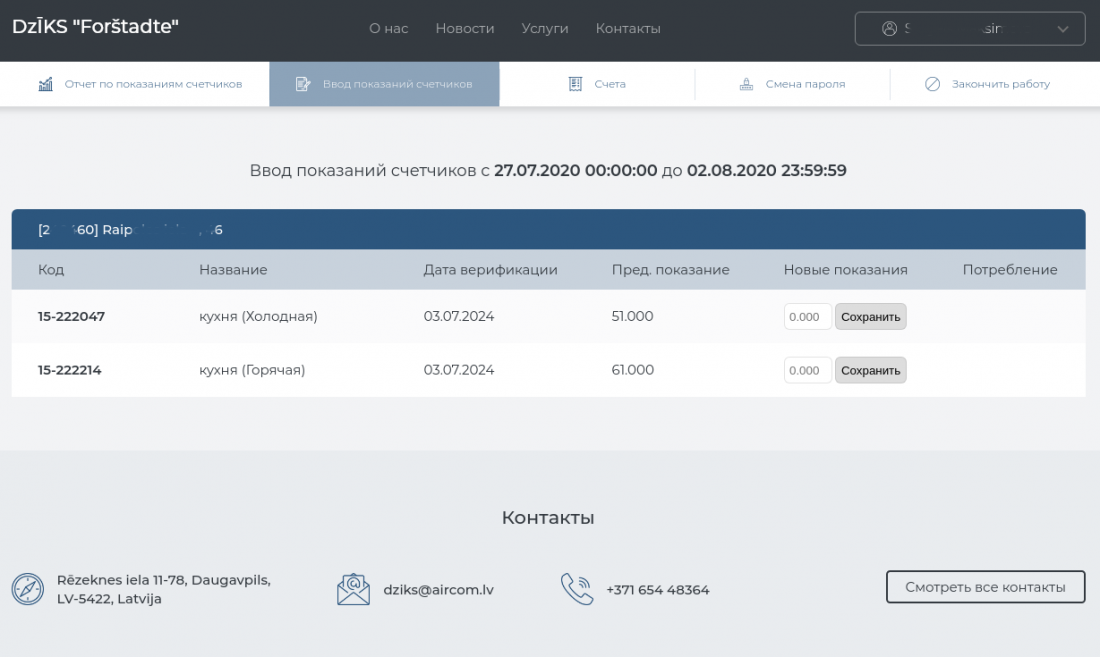The height and width of the screenshot is (657, 1100).
Task: Click the user profile avatar icon
Action: click(889, 29)
